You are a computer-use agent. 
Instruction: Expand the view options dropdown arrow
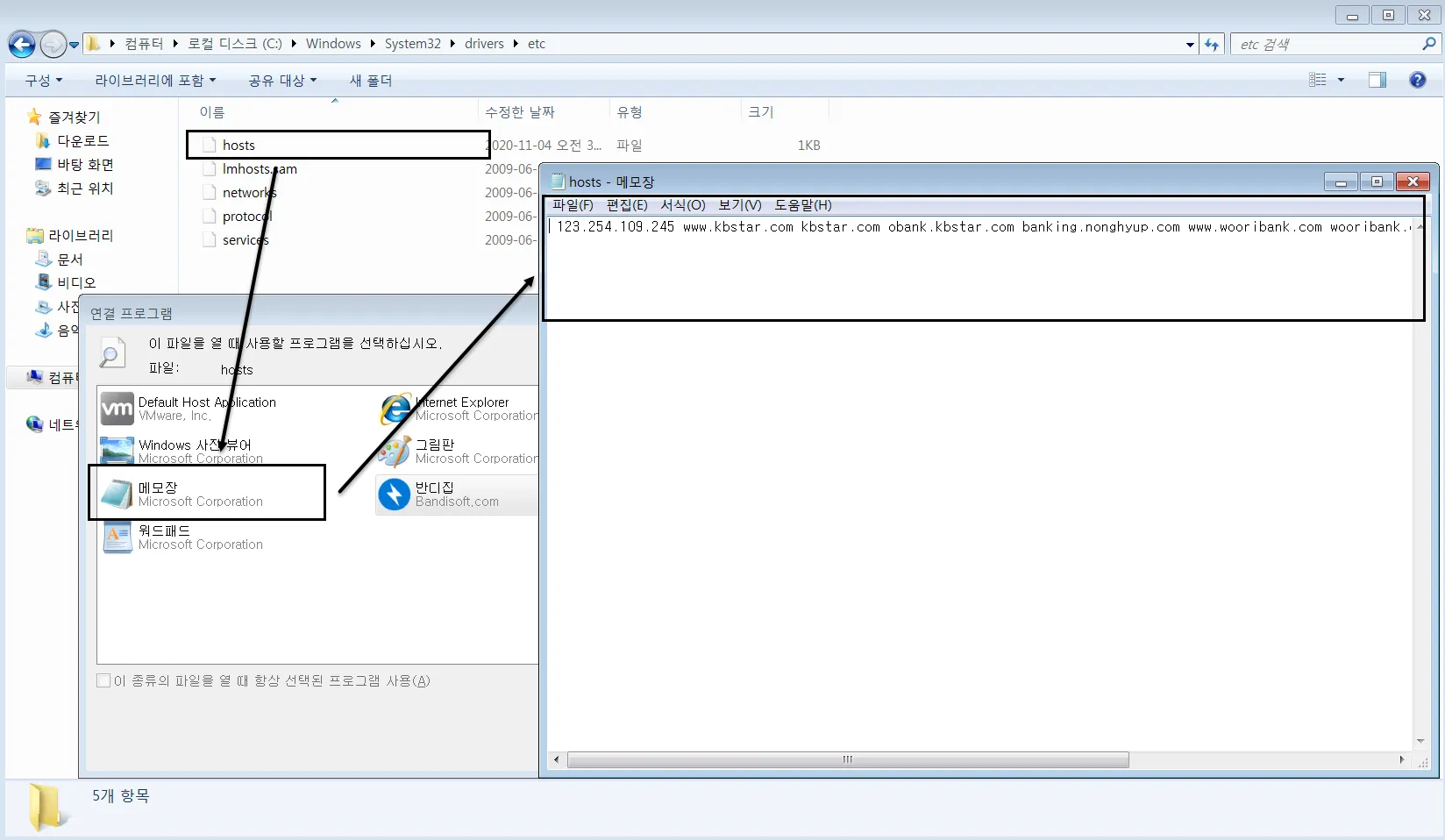pos(1341,80)
